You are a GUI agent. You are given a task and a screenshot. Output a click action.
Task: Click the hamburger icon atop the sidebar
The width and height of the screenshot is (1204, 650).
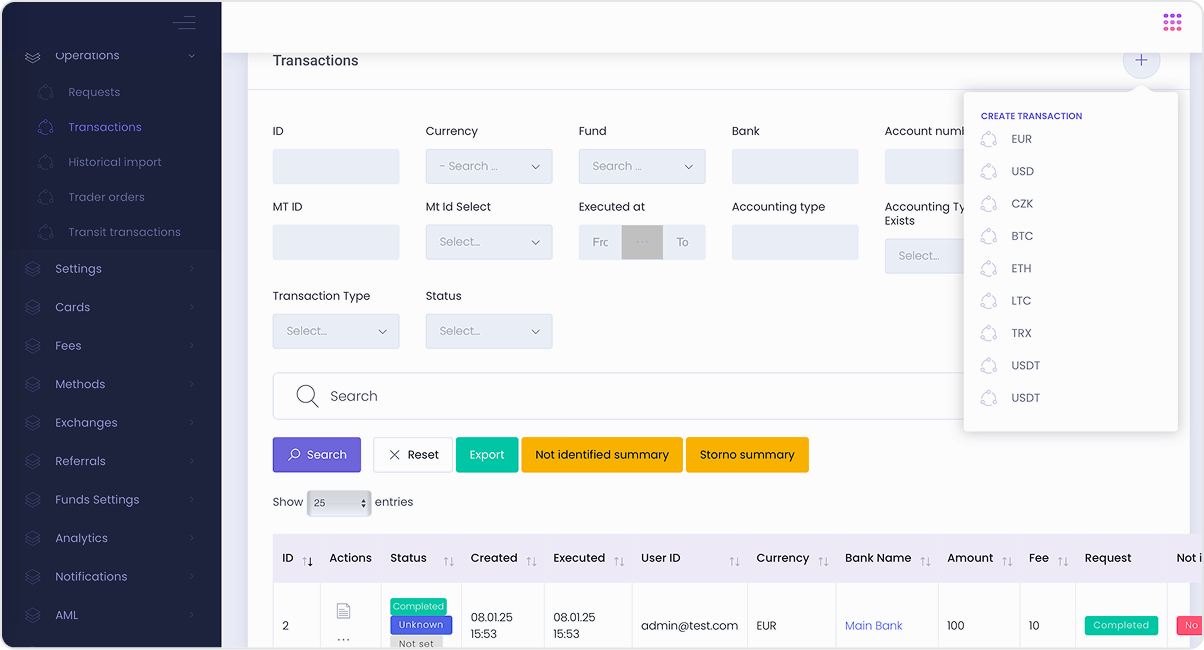coord(184,22)
